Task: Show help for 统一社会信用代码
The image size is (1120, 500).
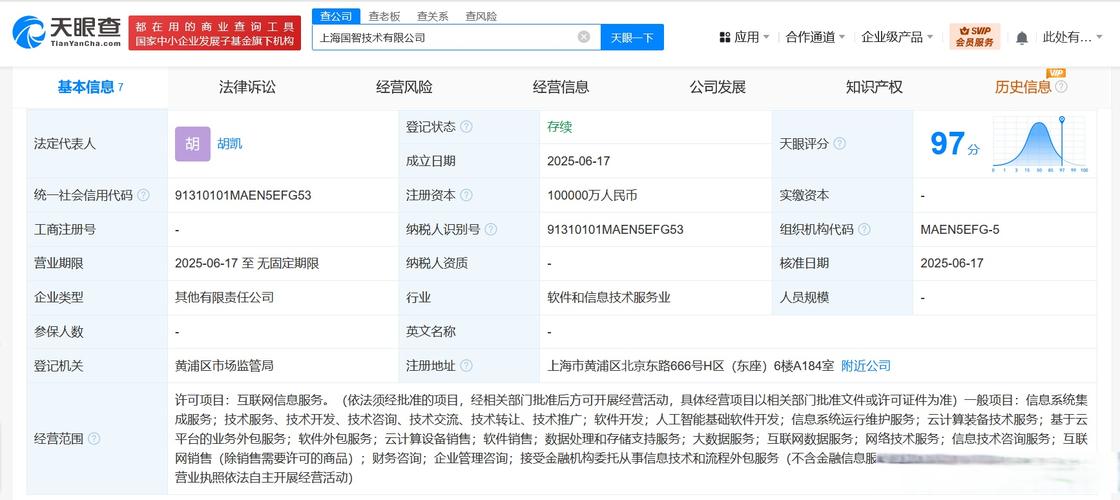Action: (143, 195)
